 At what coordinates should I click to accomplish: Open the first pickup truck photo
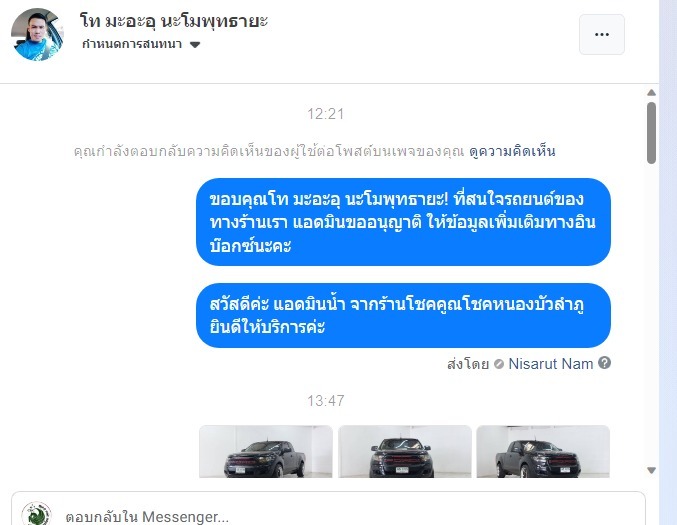(266, 452)
